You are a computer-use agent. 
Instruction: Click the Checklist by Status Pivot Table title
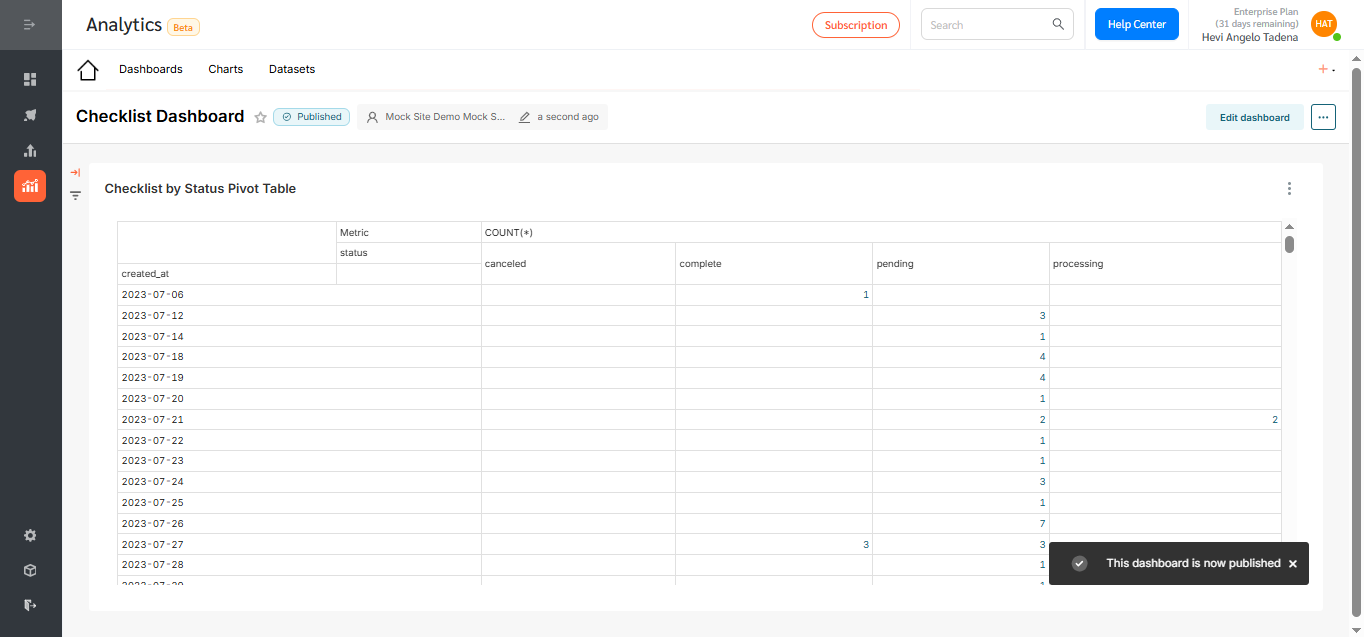coord(200,188)
